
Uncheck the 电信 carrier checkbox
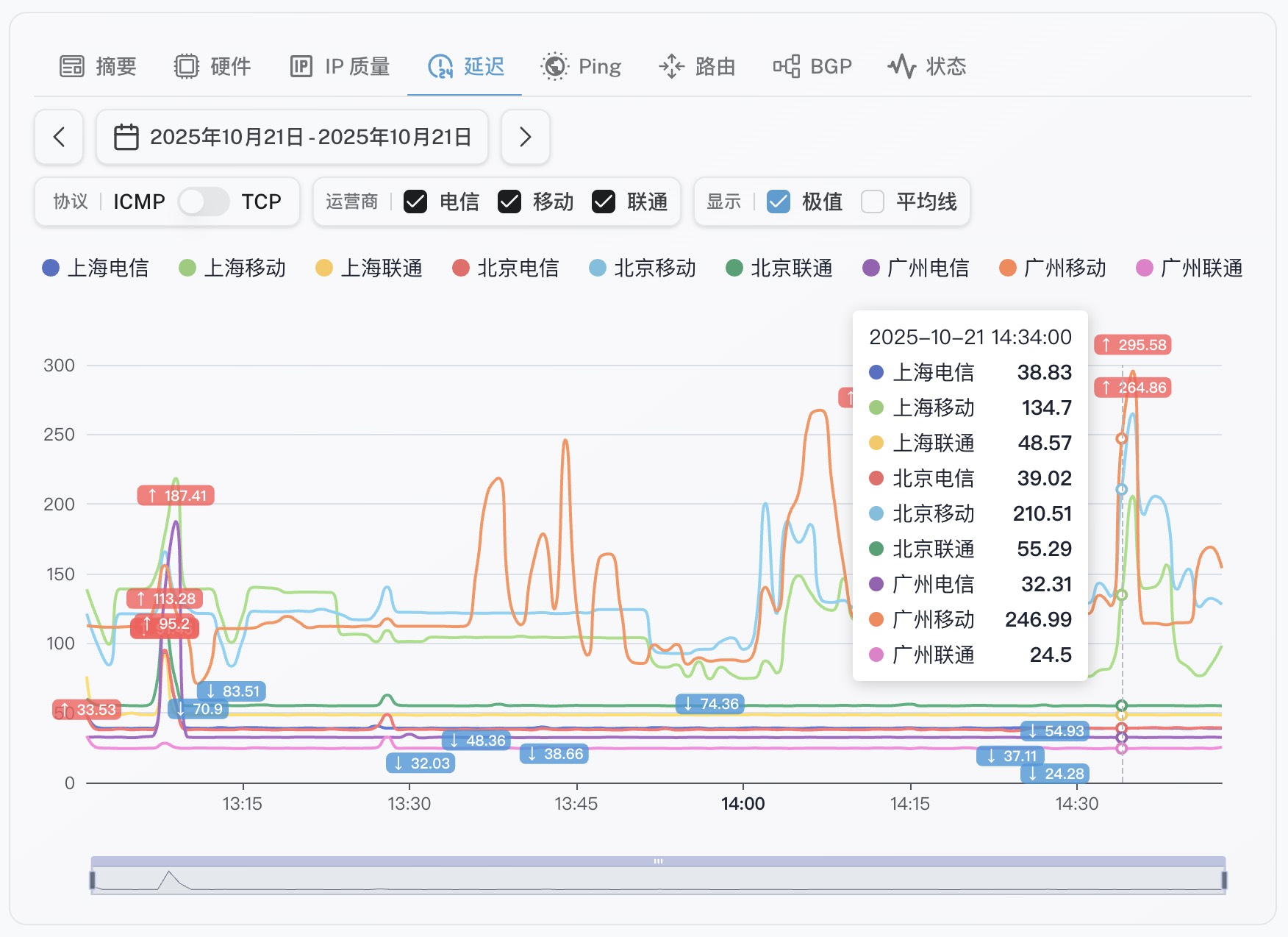click(415, 202)
